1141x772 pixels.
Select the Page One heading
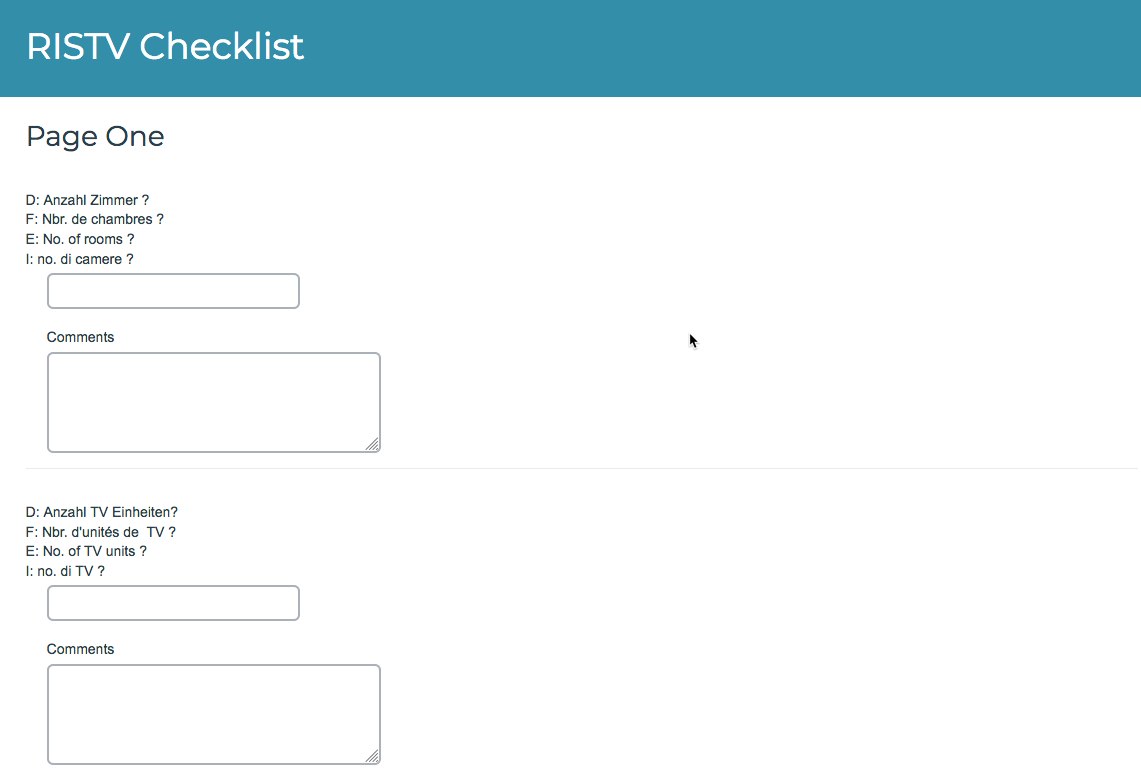(x=95, y=137)
